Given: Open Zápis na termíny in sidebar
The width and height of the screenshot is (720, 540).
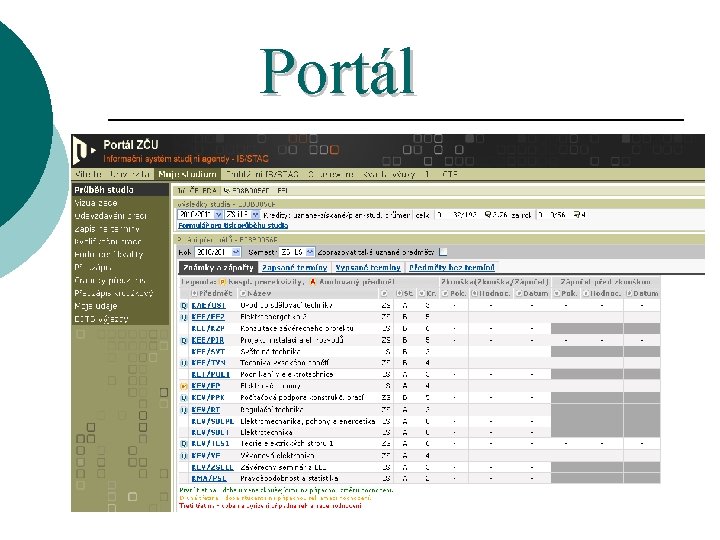Looking at the screenshot, I should pyautogui.click(x=107, y=229).
